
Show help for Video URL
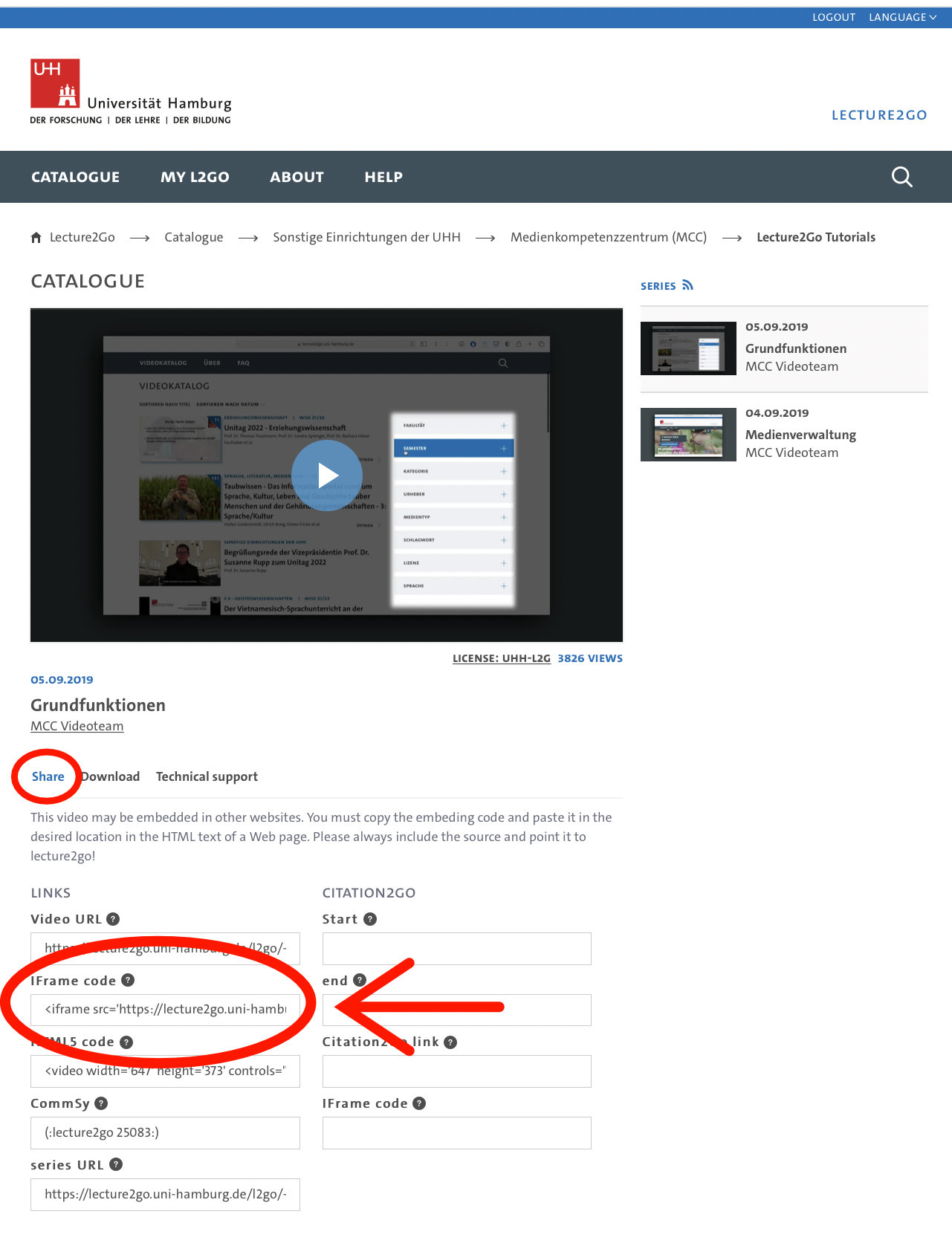click(113, 919)
